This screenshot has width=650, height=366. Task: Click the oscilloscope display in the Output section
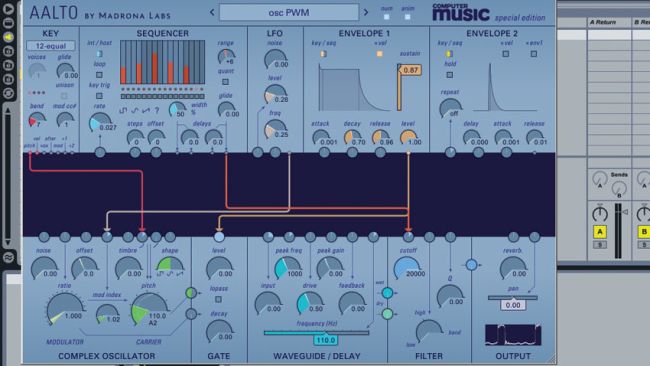[513, 335]
